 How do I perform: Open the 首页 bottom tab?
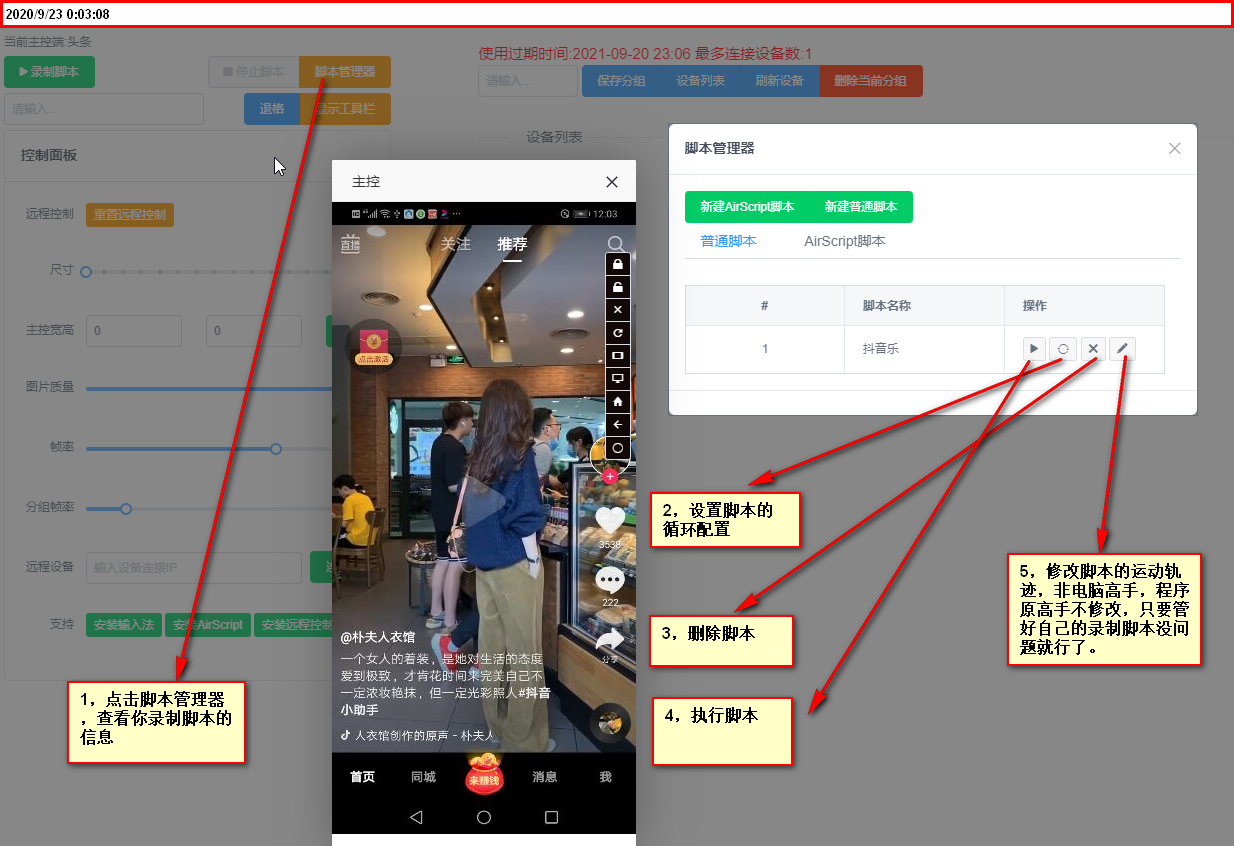[x=362, y=777]
